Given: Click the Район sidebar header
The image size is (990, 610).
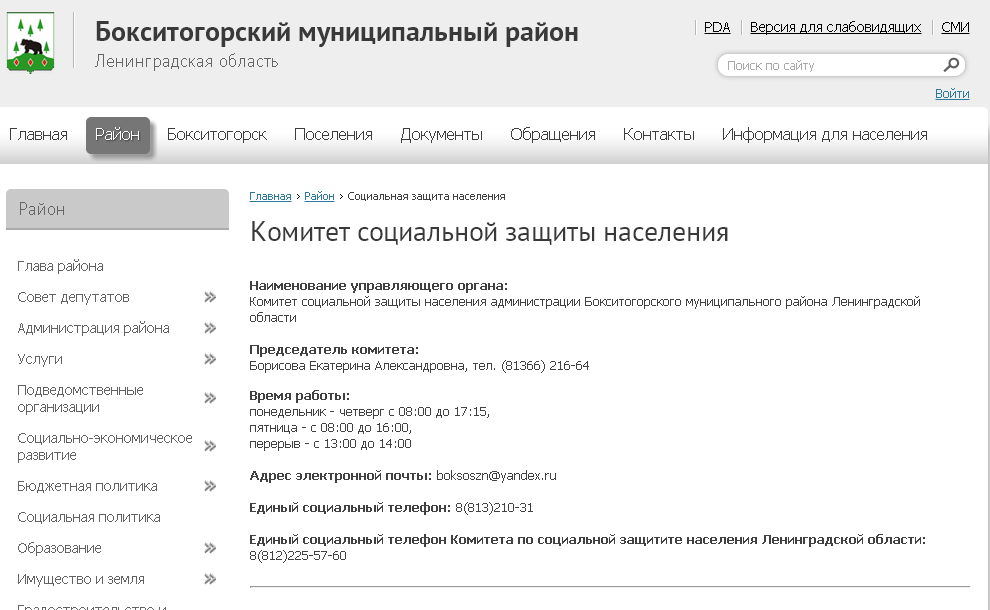Looking at the screenshot, I should click(117, 209).
